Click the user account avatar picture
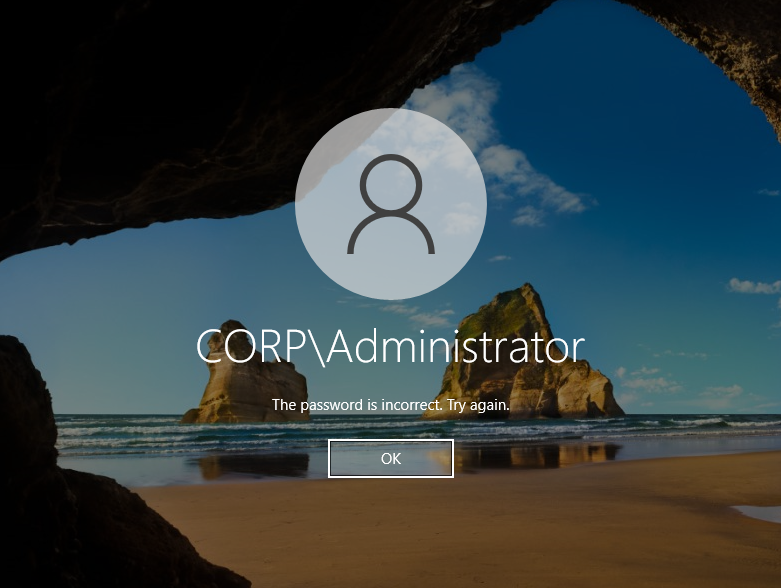Screen dimensions: 781x588 tap(390, 204)
